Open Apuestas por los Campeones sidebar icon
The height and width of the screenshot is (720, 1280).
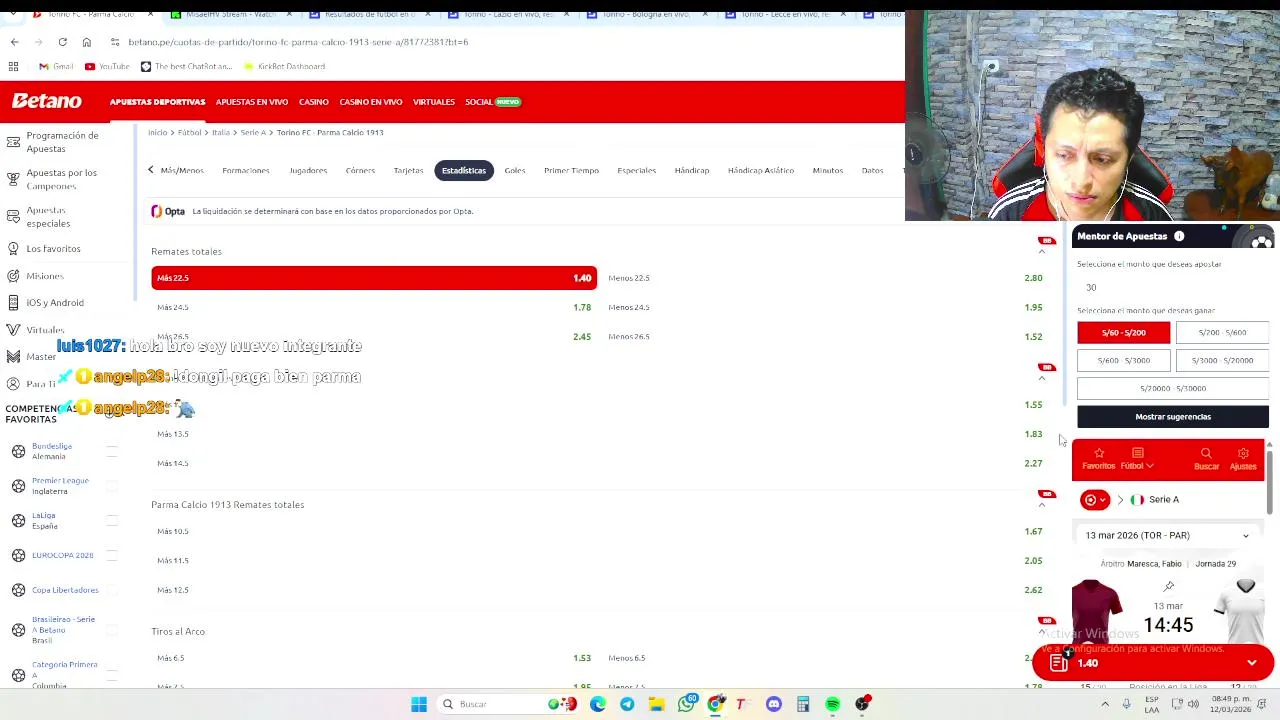[13, 178]
